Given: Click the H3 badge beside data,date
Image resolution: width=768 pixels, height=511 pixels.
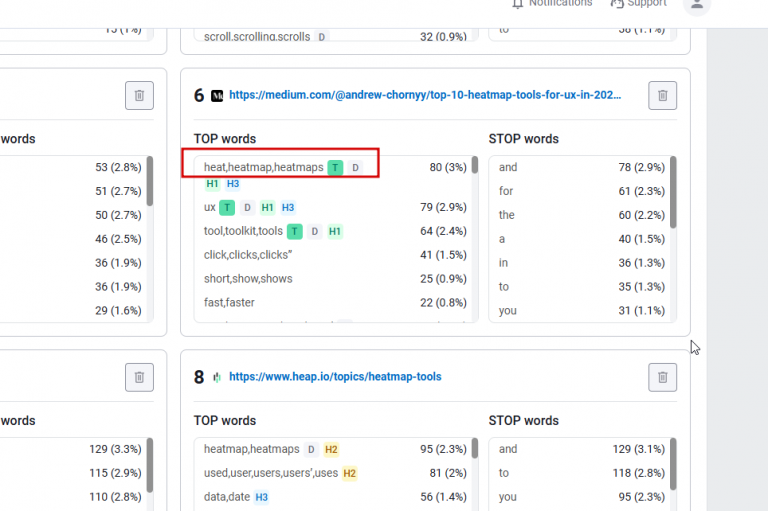Looking at the screenshot, I should (262, 497).
